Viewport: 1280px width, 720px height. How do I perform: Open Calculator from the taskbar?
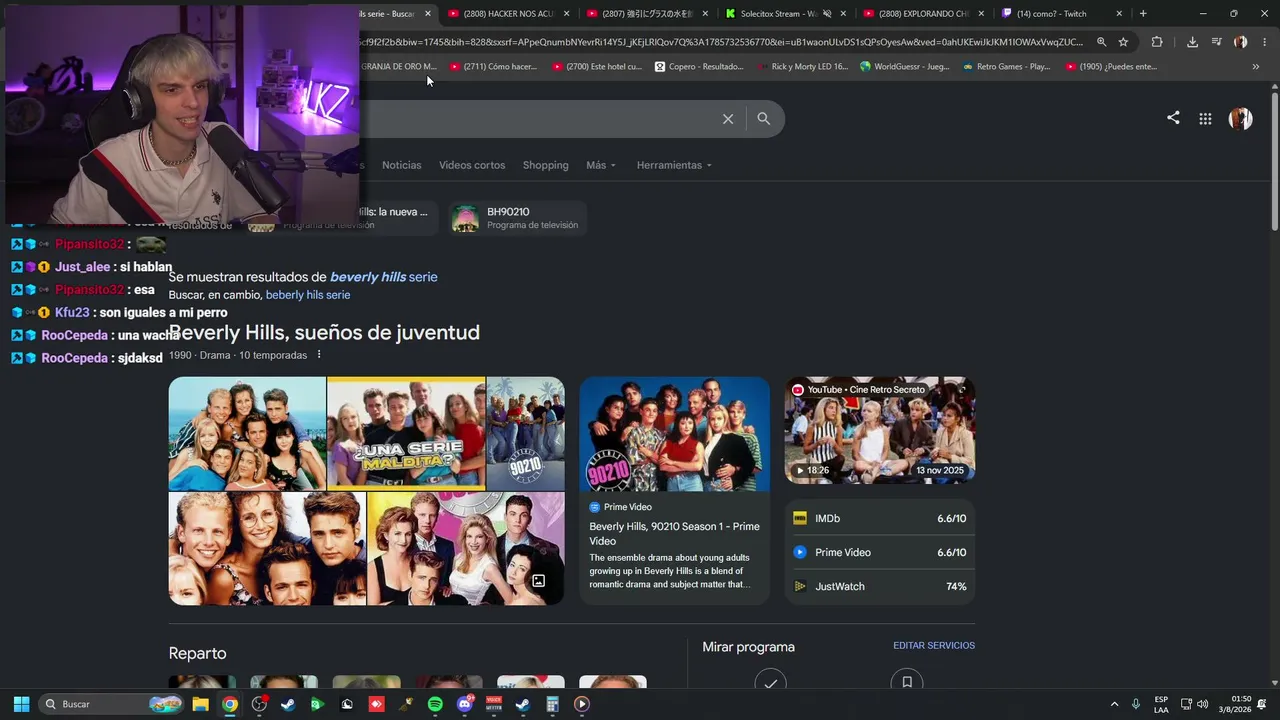click(x=552, y=704)
